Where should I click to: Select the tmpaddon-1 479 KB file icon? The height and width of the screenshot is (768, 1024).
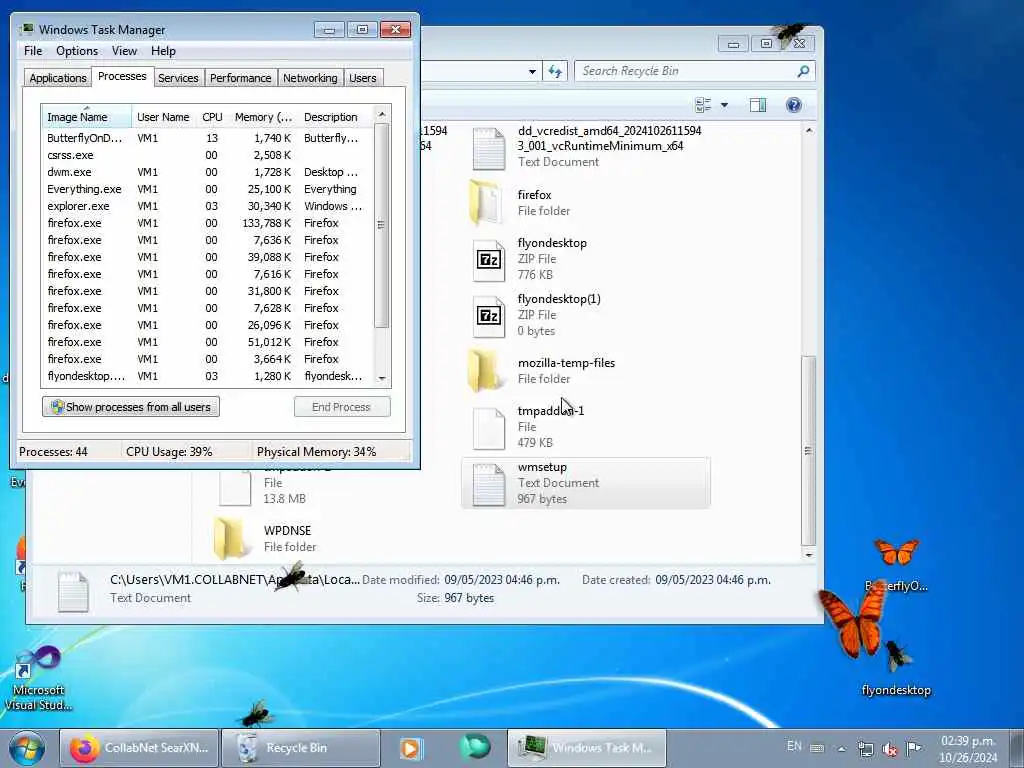click(488, 428)
